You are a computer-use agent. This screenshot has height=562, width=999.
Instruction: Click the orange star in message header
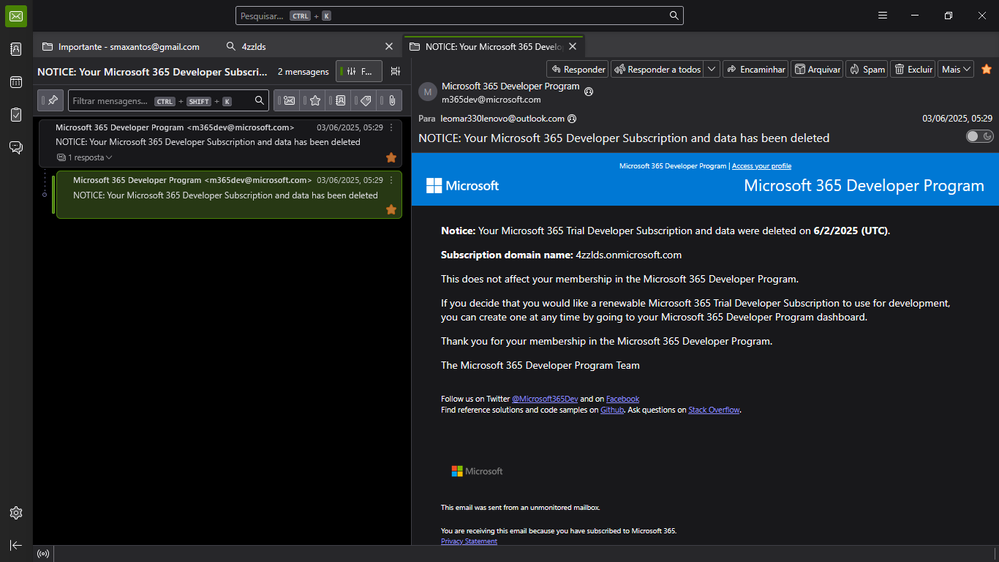click(986, 69)
